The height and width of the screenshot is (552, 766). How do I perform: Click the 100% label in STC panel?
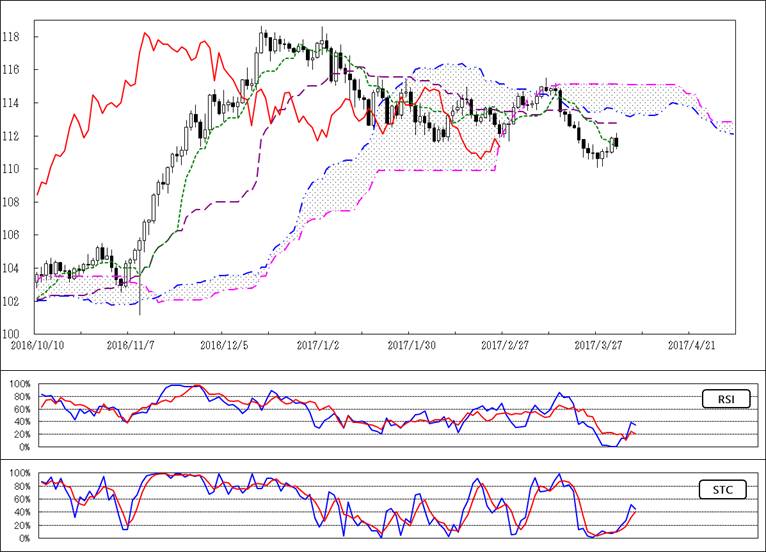tap(18, 473)
